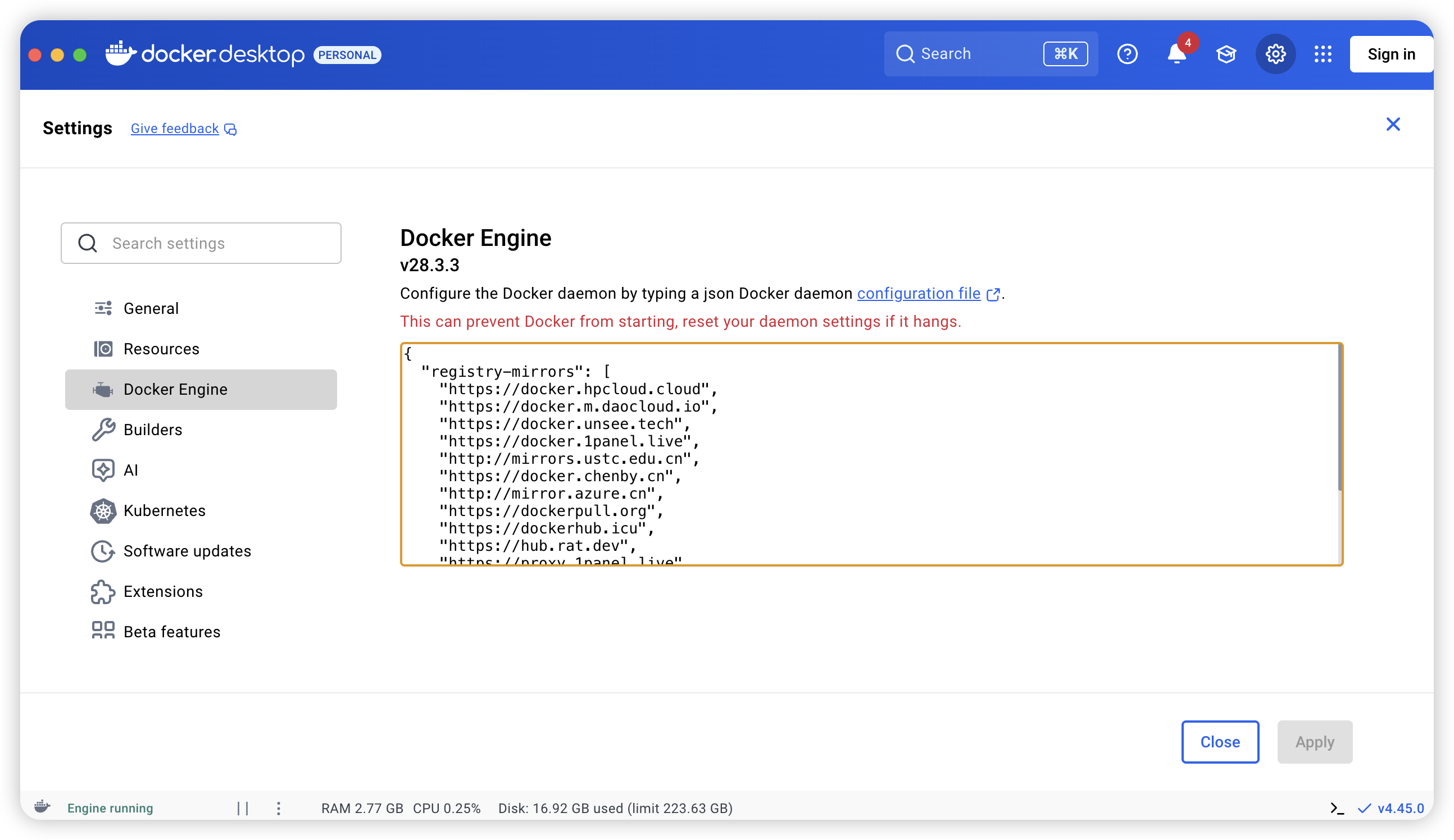Open the configuration file link

(919, 294)
